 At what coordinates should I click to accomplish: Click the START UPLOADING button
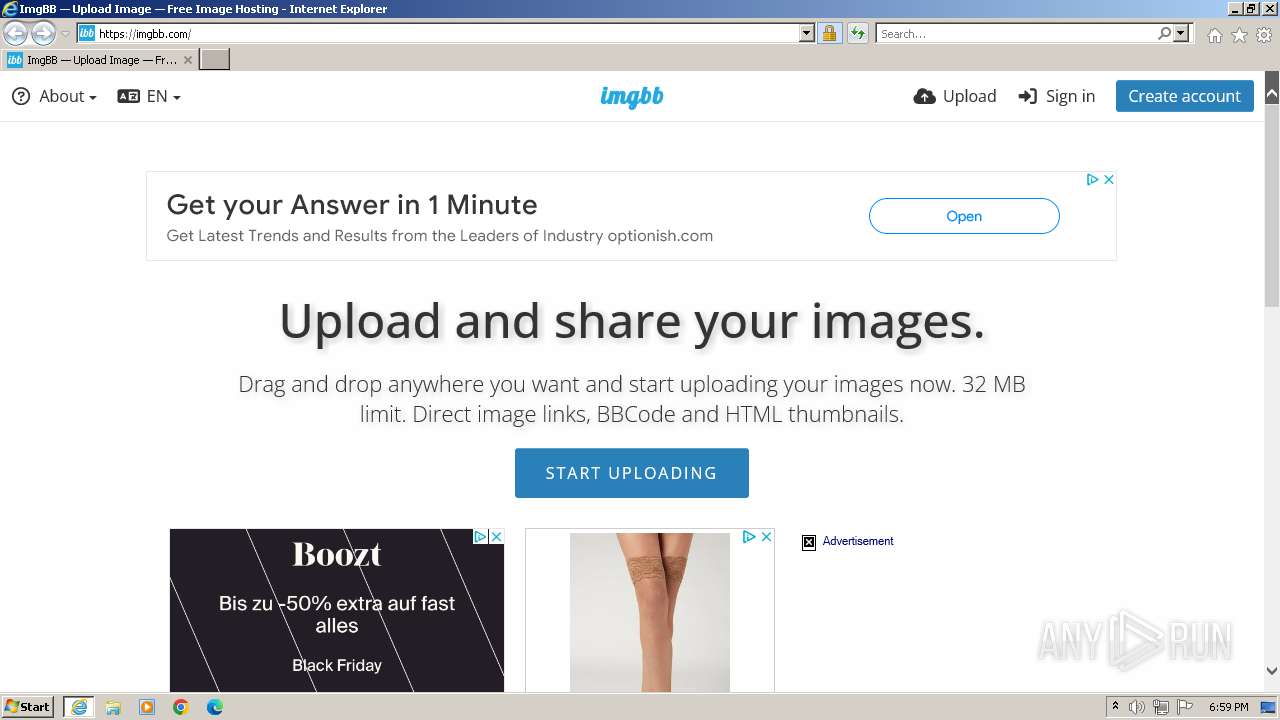pyautogui.click(x=631, y=473)
